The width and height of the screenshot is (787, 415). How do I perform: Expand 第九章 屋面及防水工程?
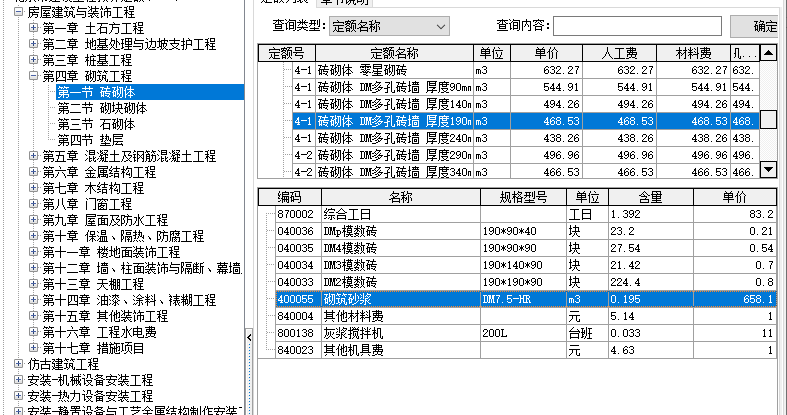pos(33,220)
